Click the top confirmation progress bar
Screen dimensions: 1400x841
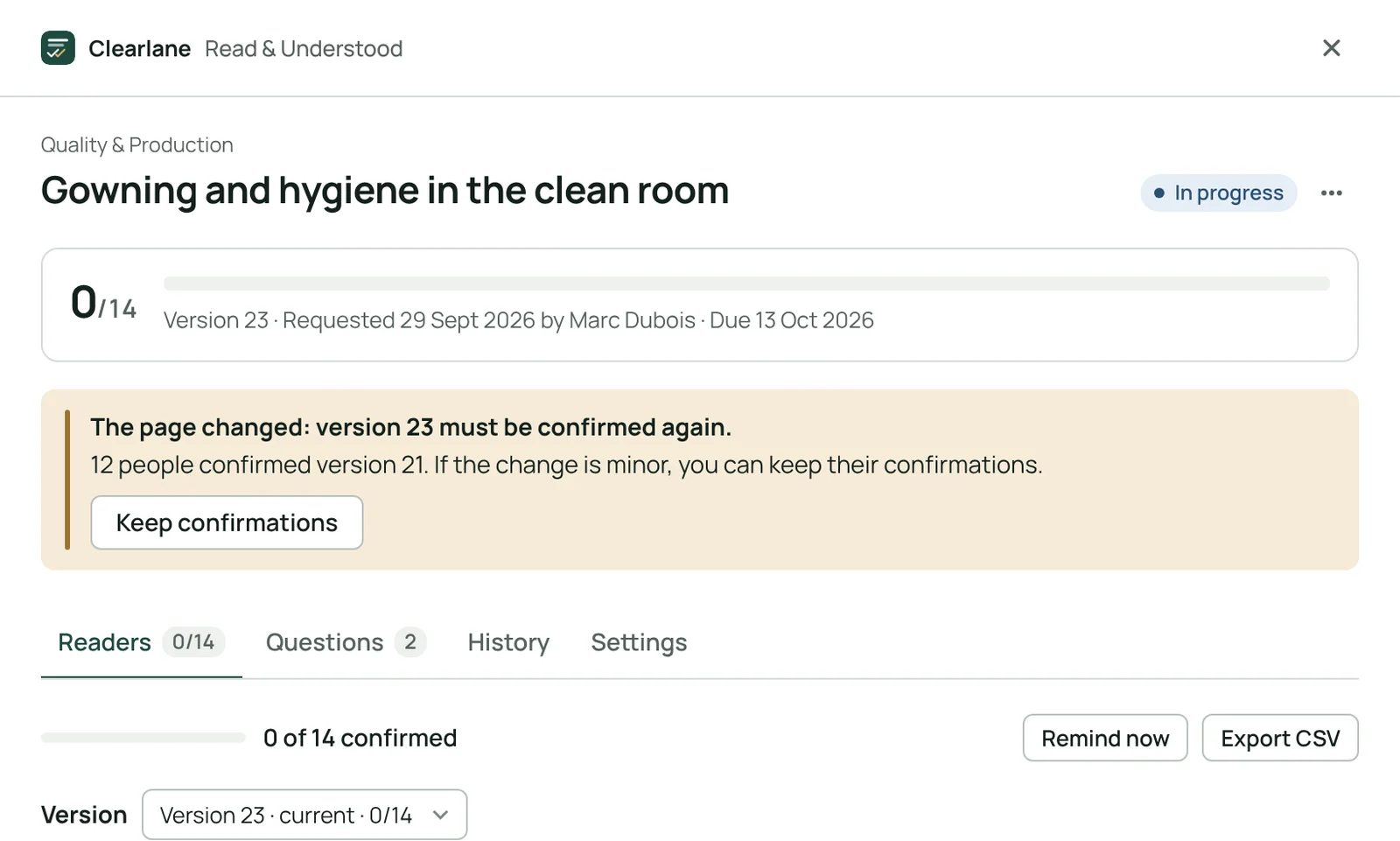[x=746, y=284]
